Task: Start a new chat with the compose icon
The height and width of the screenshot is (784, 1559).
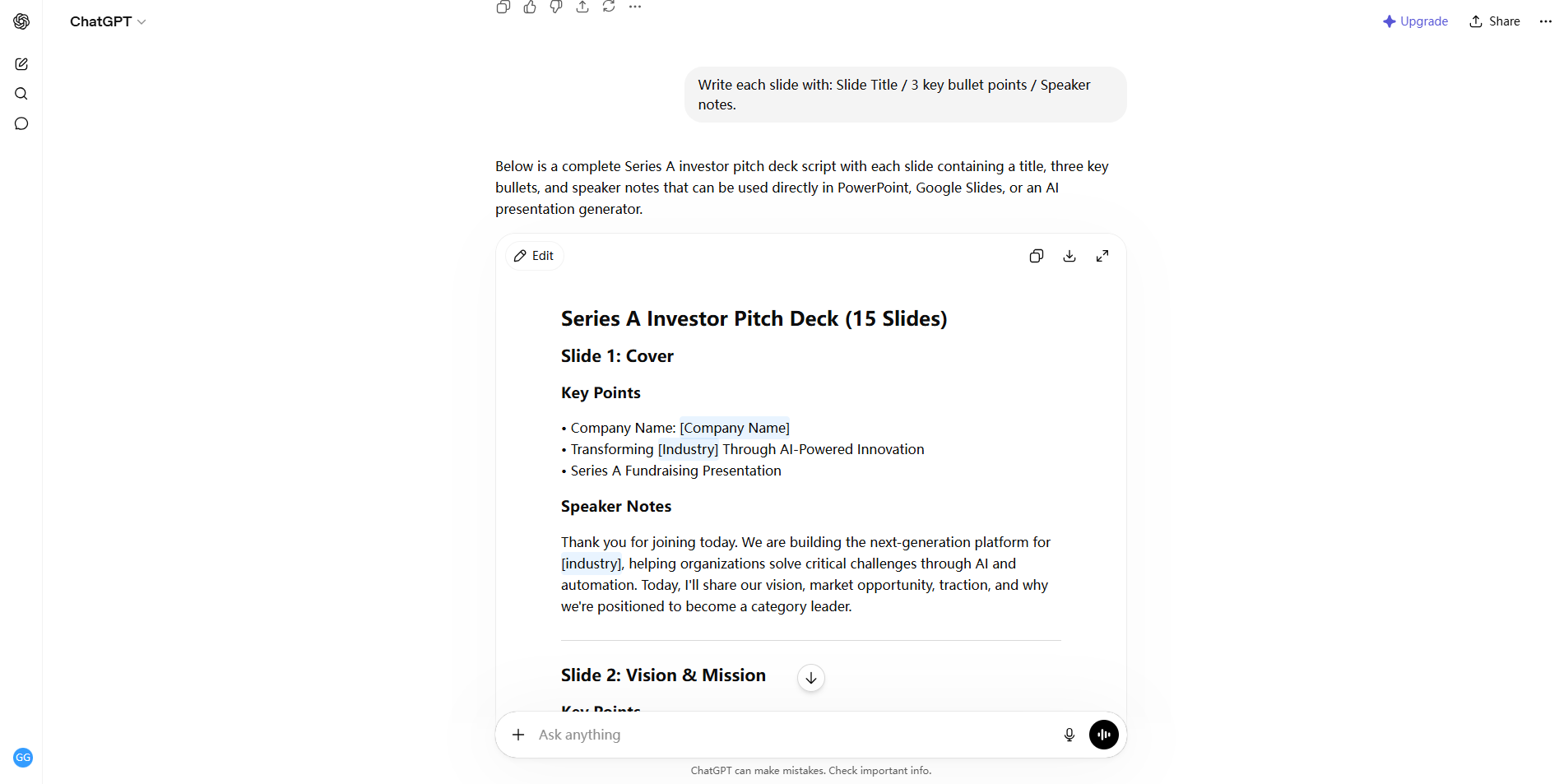Action: [x=21, y=64]
